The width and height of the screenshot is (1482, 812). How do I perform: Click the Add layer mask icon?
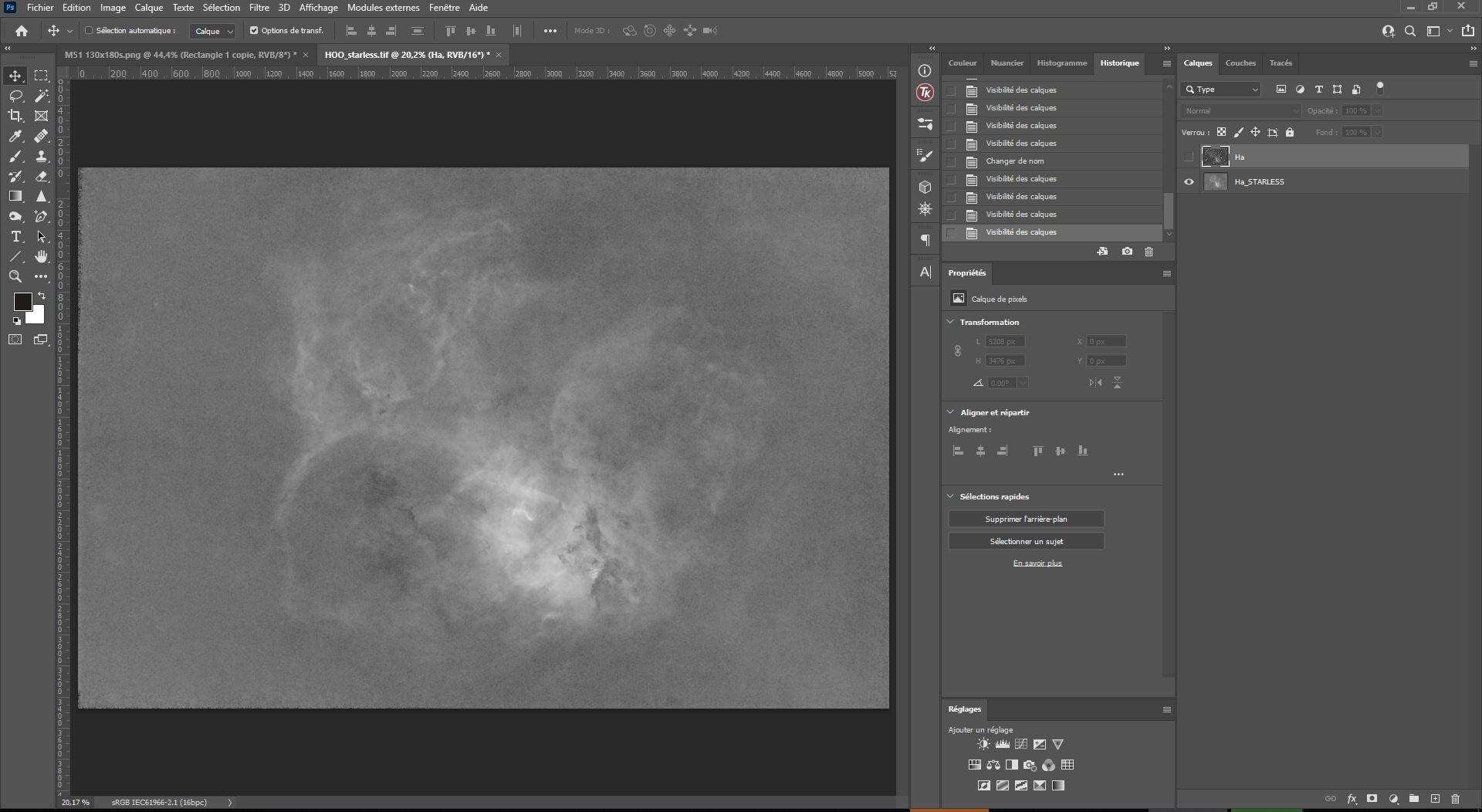click(x=1372, y=799)
